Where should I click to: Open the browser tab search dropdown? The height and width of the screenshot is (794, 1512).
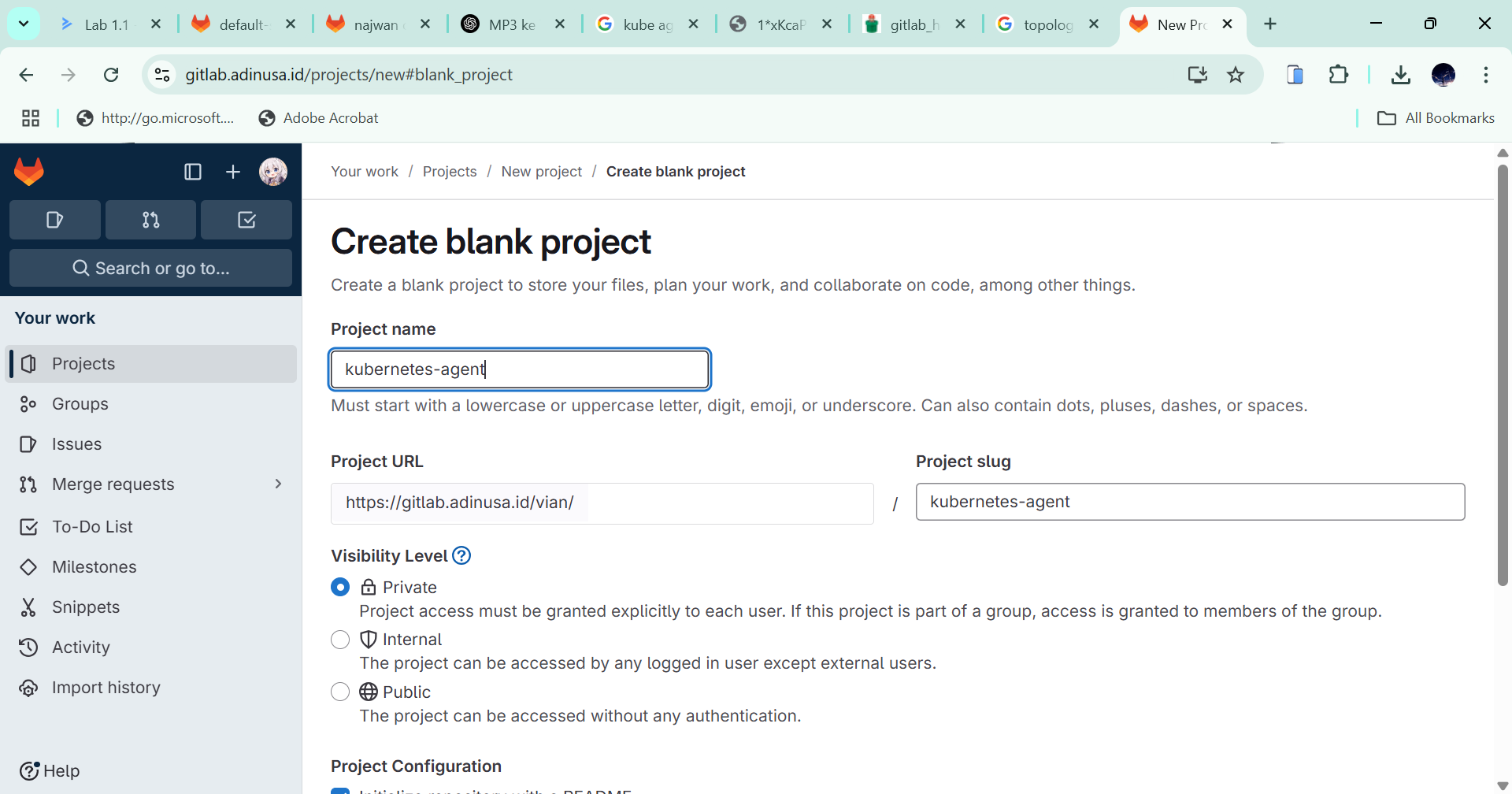(24, 24)
